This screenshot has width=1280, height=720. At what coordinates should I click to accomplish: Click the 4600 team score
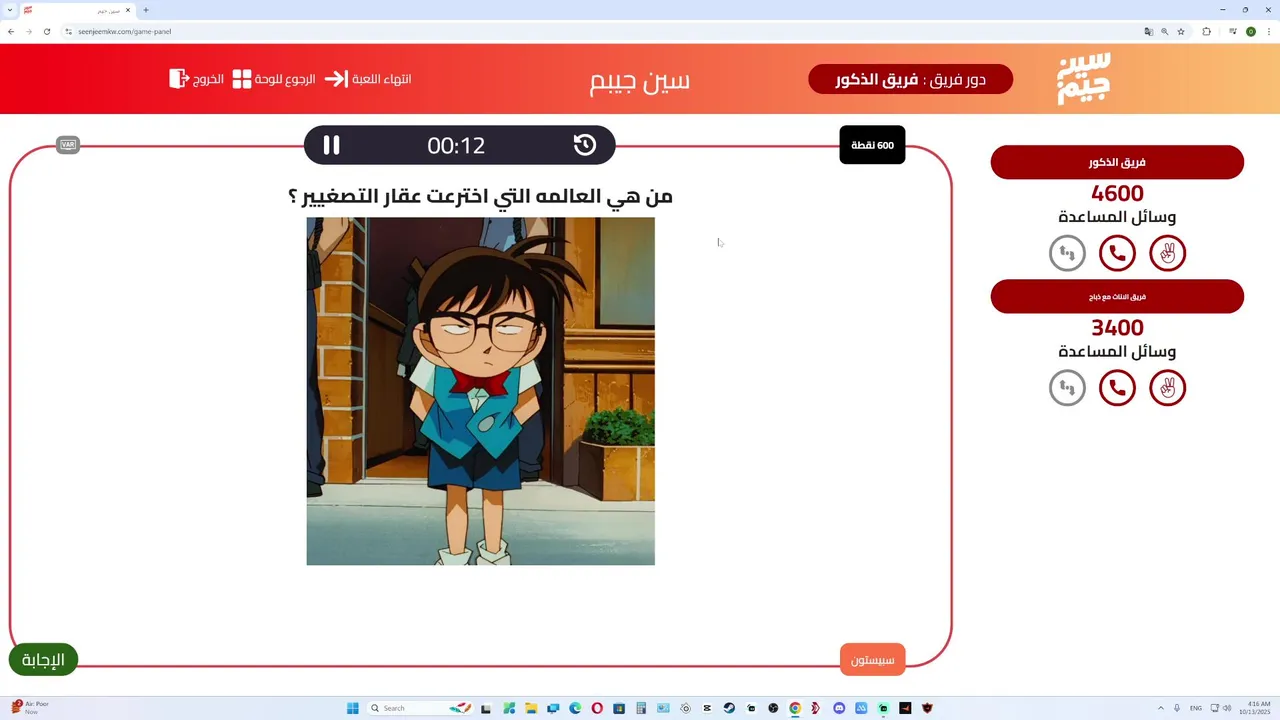point(1117,193)
